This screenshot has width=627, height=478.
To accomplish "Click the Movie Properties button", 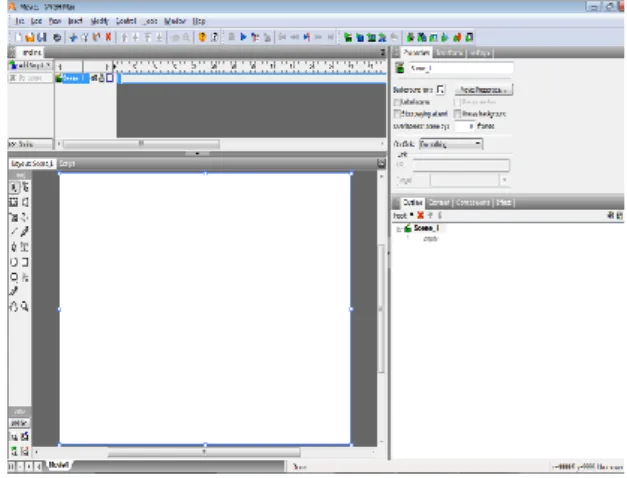I will tap(484, 90).
